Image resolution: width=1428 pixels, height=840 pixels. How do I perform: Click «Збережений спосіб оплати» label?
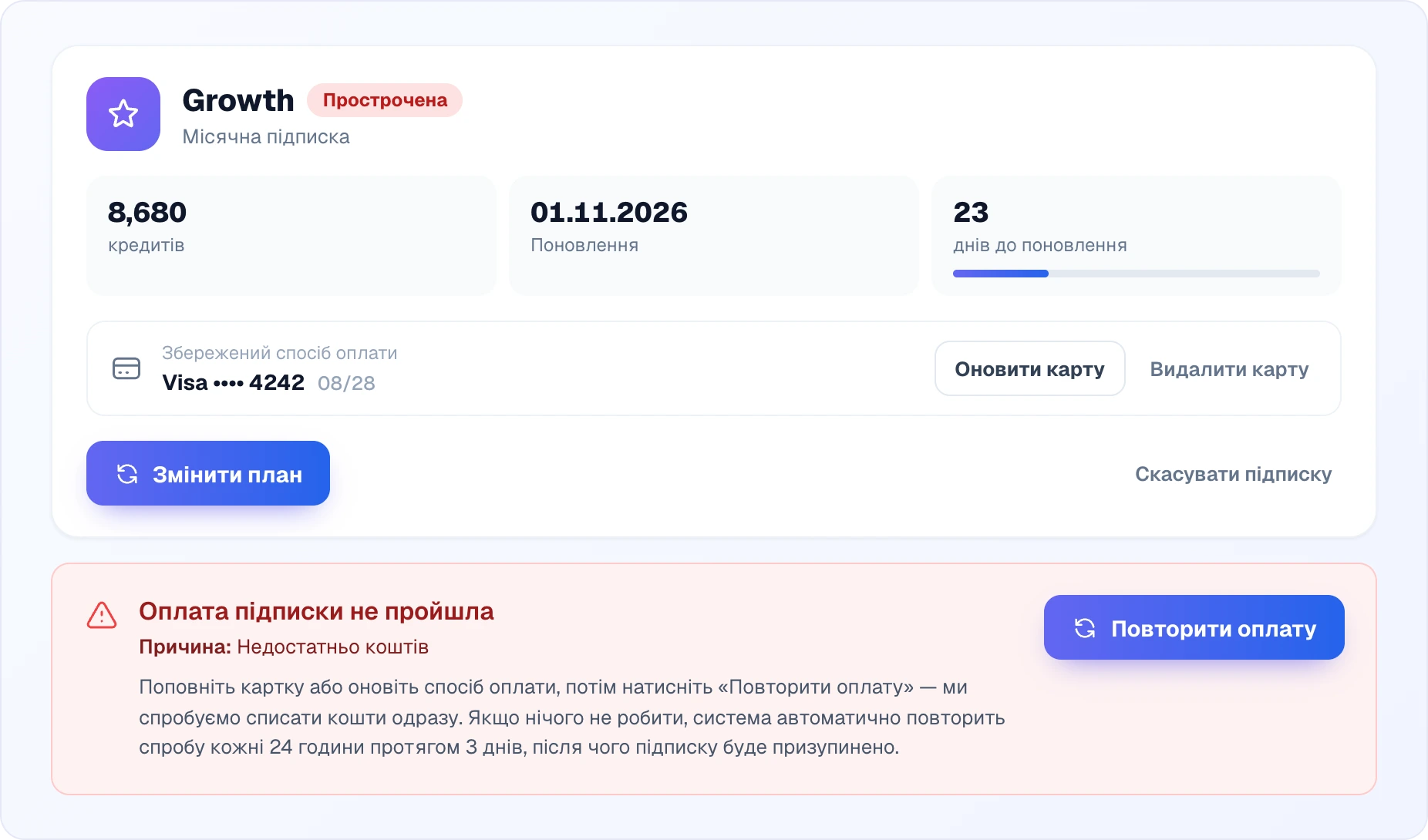280,353
